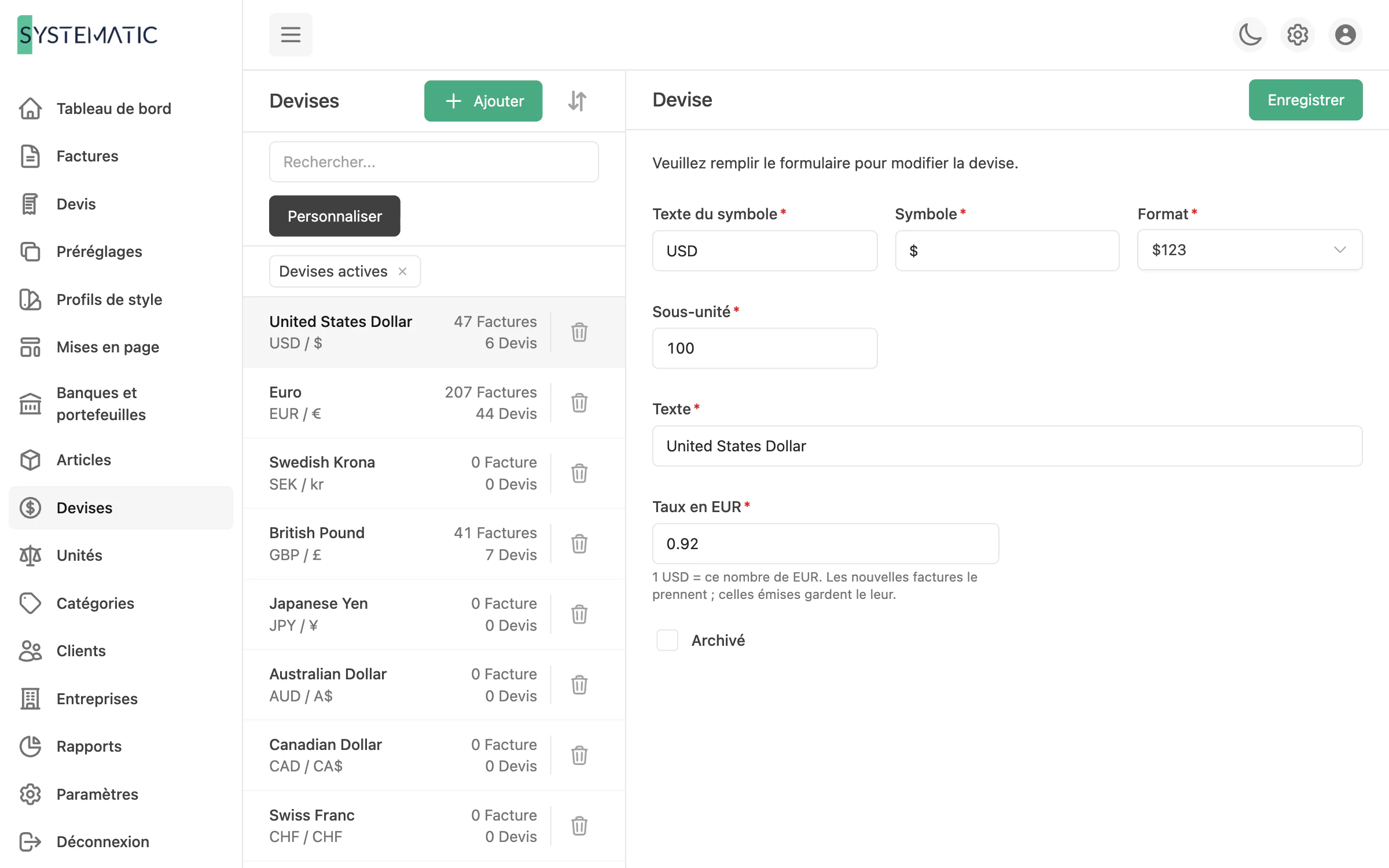Click the Enregistrer save button

tap(1306, 100)
